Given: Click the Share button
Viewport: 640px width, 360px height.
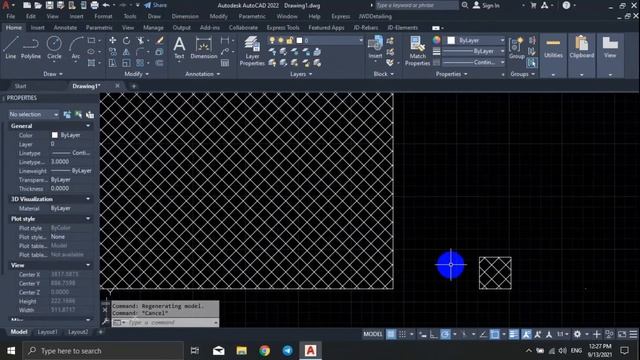Looking at the screenshot, I should tap(155, 5).
